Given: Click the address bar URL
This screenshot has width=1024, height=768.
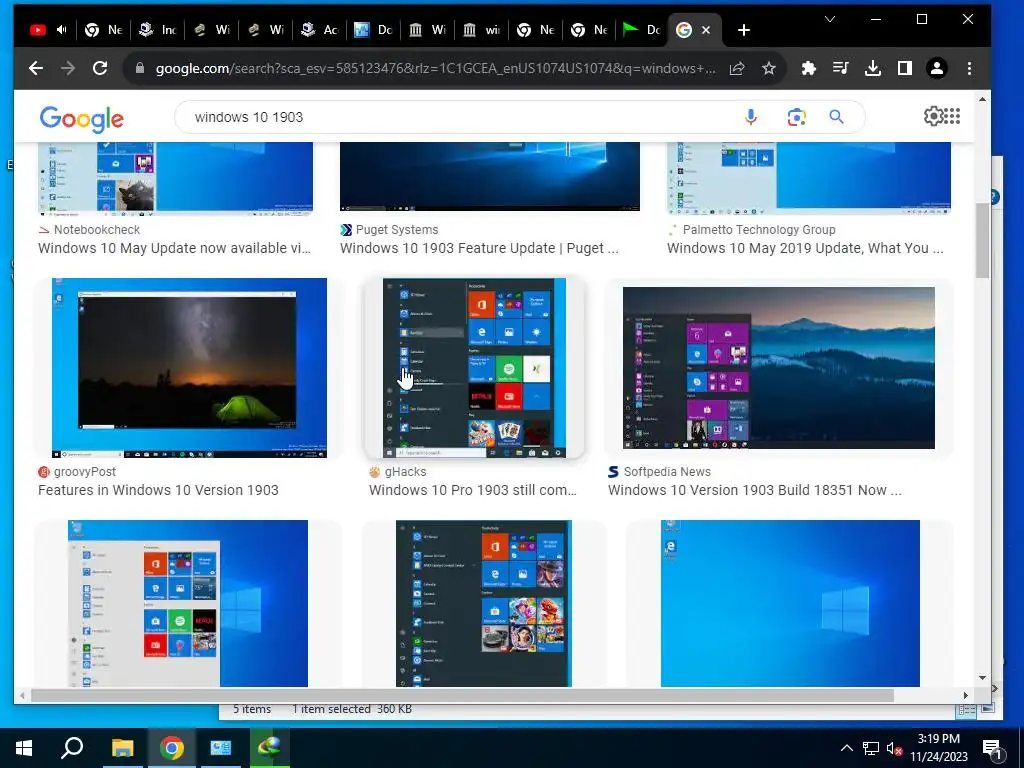Looking at the screenshot, I should [435, 68].
